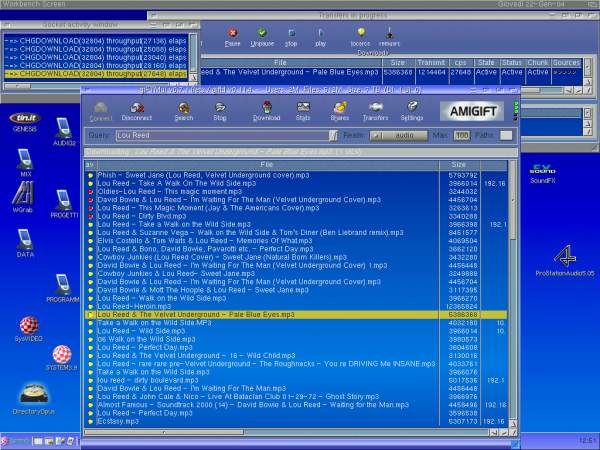600x450 pixels.
Task: Click the play icon in Transfers window
Action: (x=321, y=37)
